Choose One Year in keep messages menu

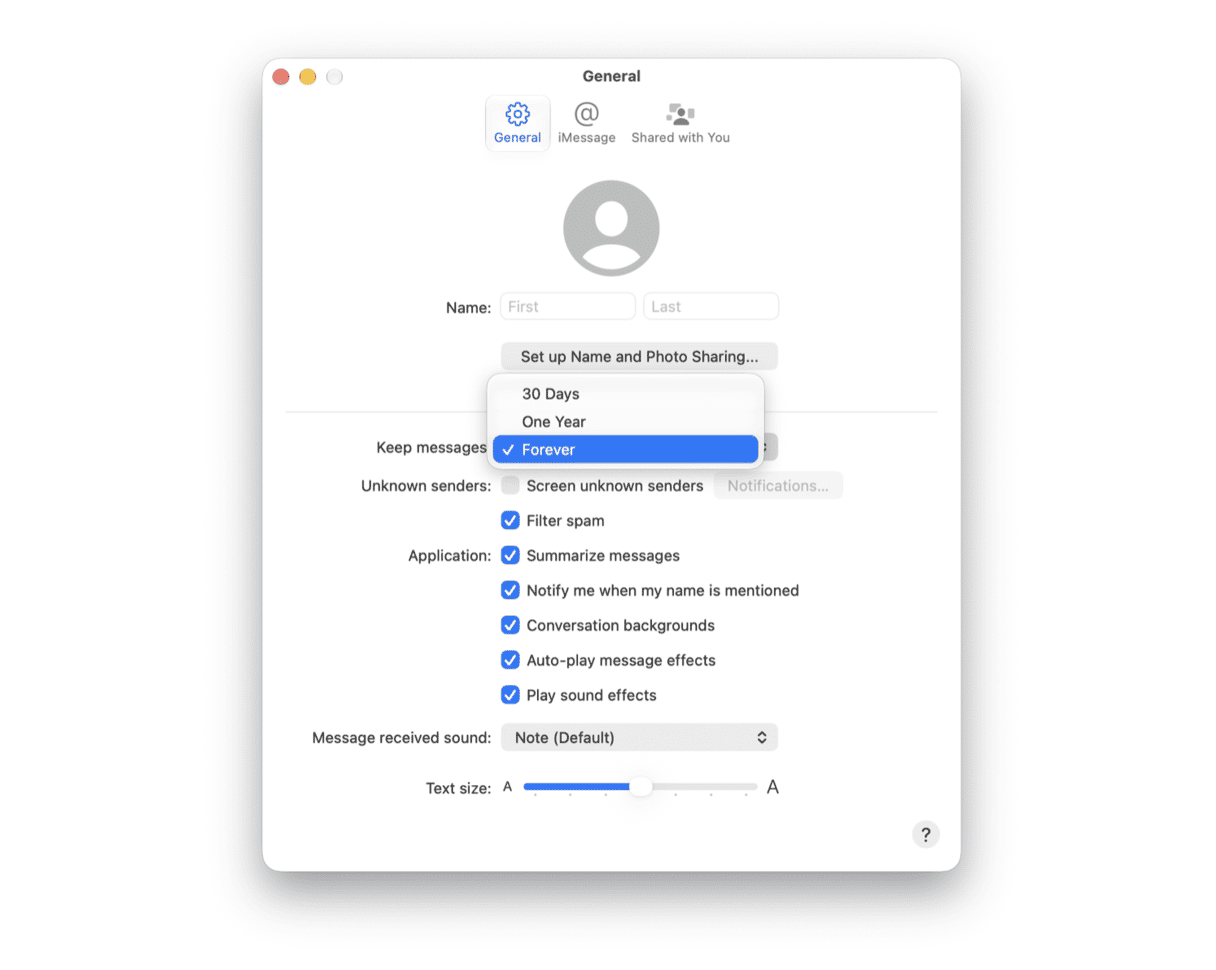(625, 422)
